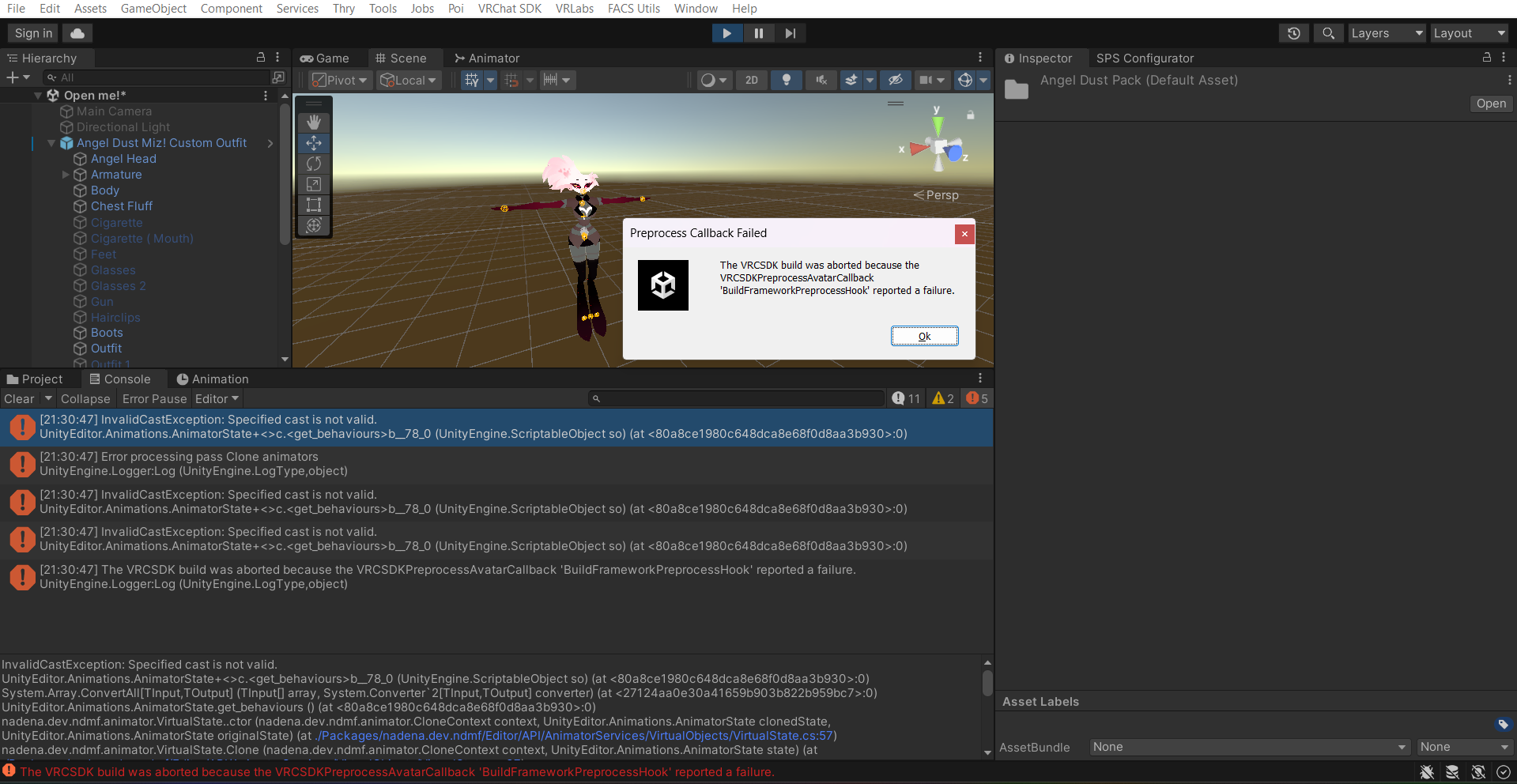
Task: Click the Open button in Inspector
Action: click(x=1491, y=104)
